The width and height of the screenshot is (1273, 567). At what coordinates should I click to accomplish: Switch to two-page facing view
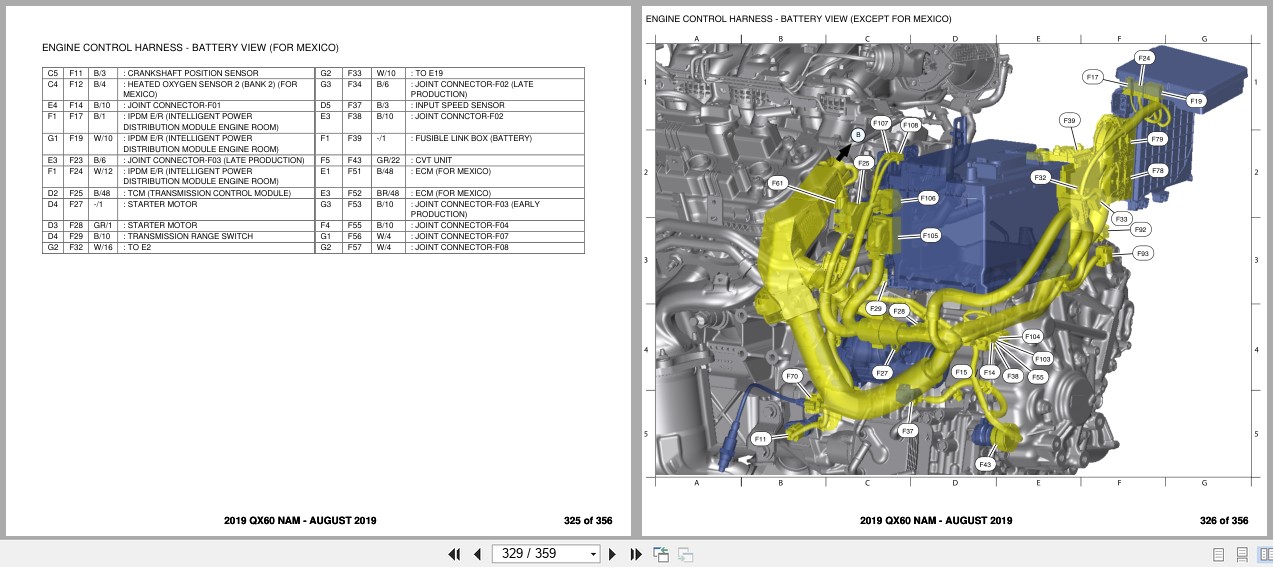(x=1263, y=554)
